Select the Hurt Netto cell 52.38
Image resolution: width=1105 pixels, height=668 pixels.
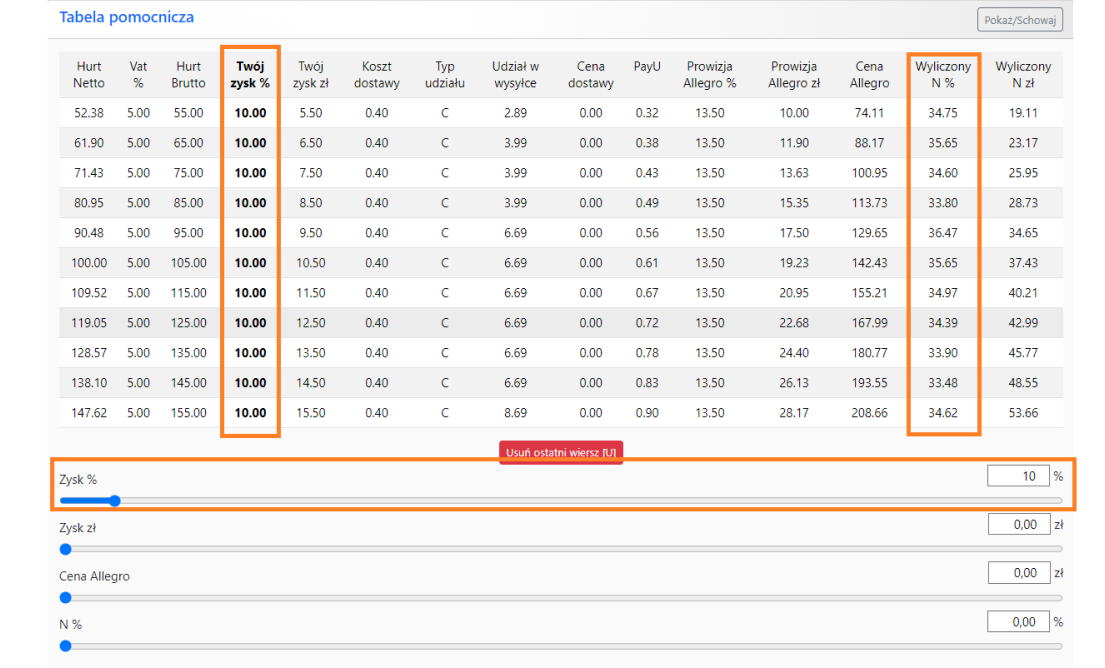click(x=89, y=113)
